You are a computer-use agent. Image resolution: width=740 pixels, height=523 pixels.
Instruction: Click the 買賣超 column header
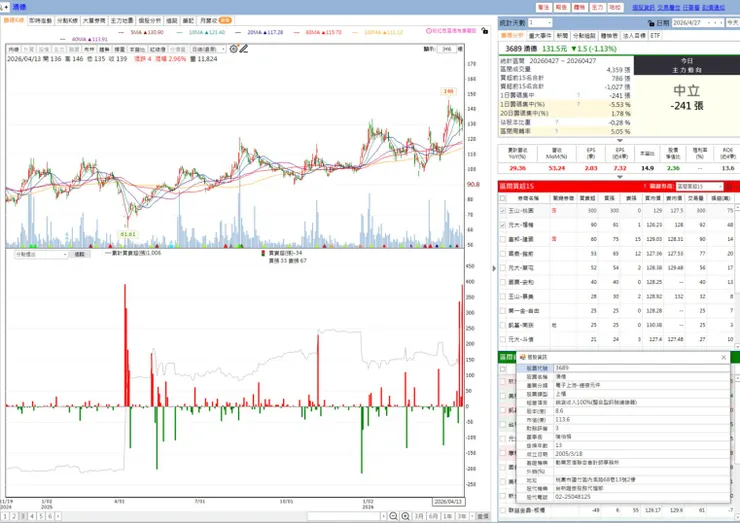pos(587,198)
